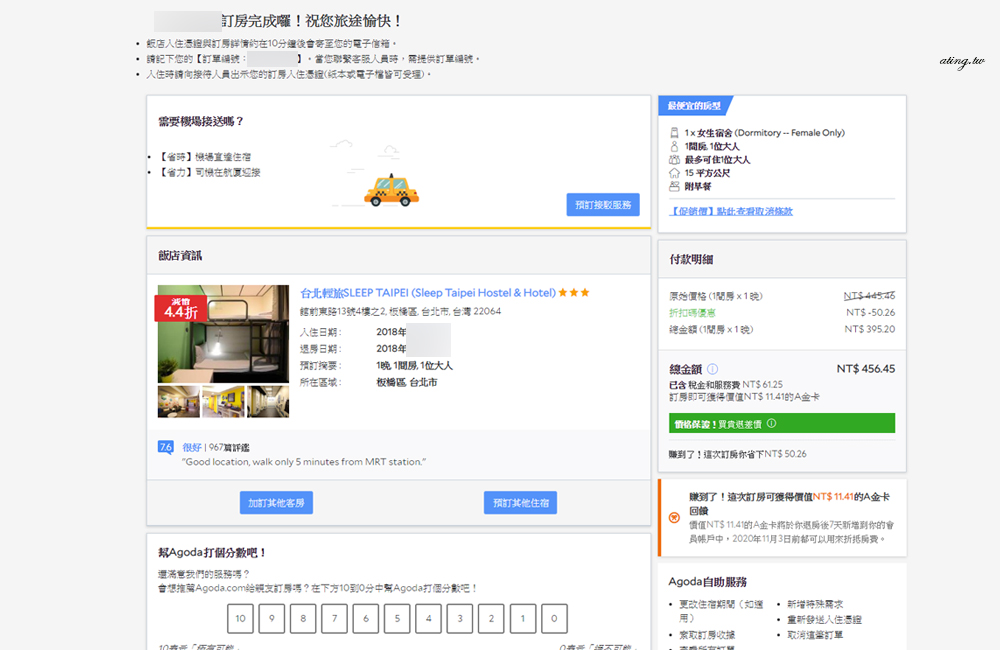This screenshot has height=650, width=1000.
Task: Click the hotel three-star rating icons
Action: point(574,293)
